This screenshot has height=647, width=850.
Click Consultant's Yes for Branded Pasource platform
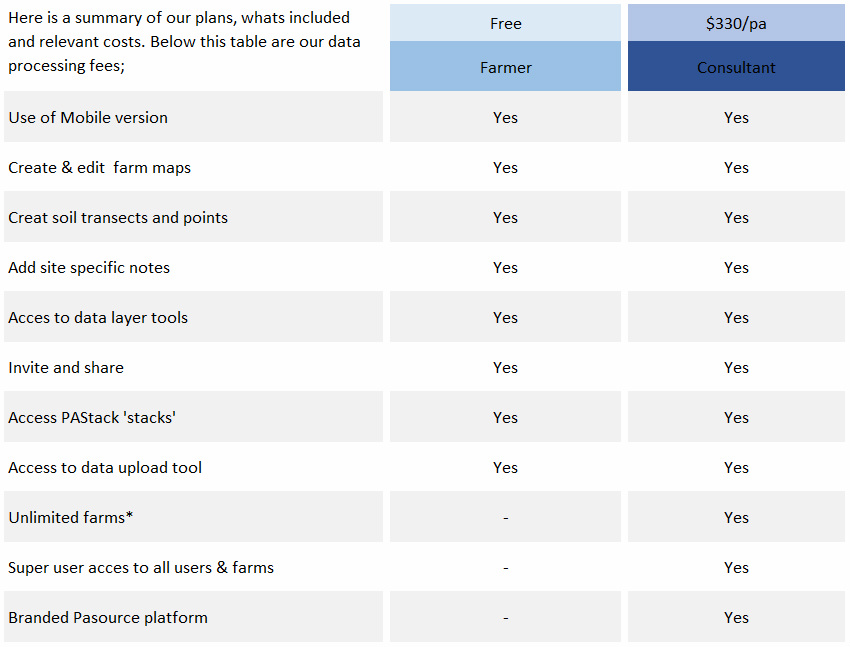pos(736,617)
